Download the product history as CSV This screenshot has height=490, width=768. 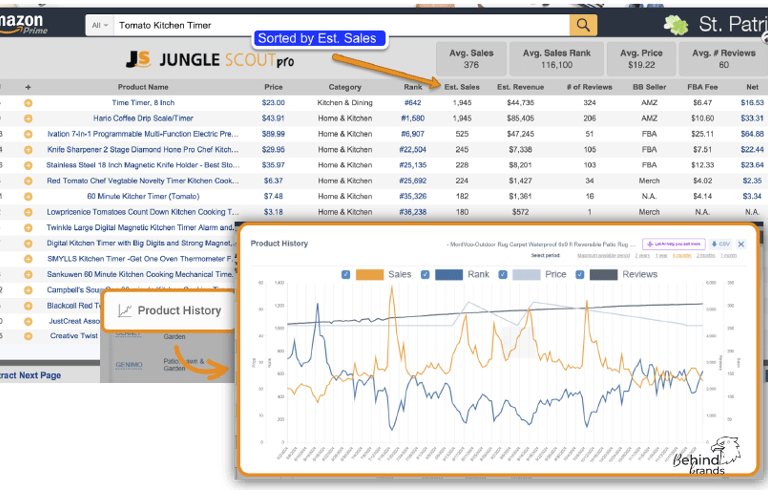tap(720, 244)
